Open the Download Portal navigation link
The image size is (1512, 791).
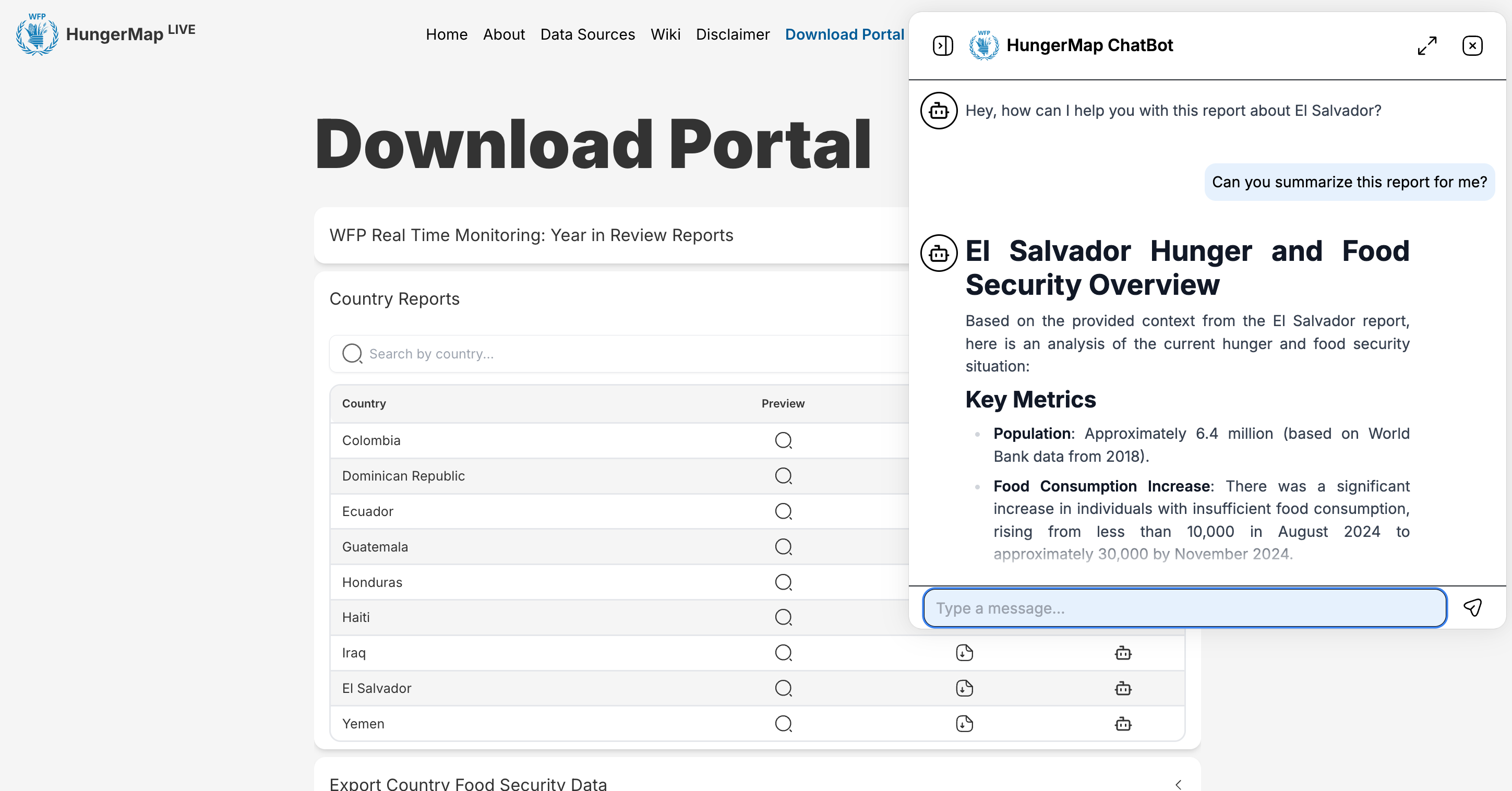(x=844, y=33)
